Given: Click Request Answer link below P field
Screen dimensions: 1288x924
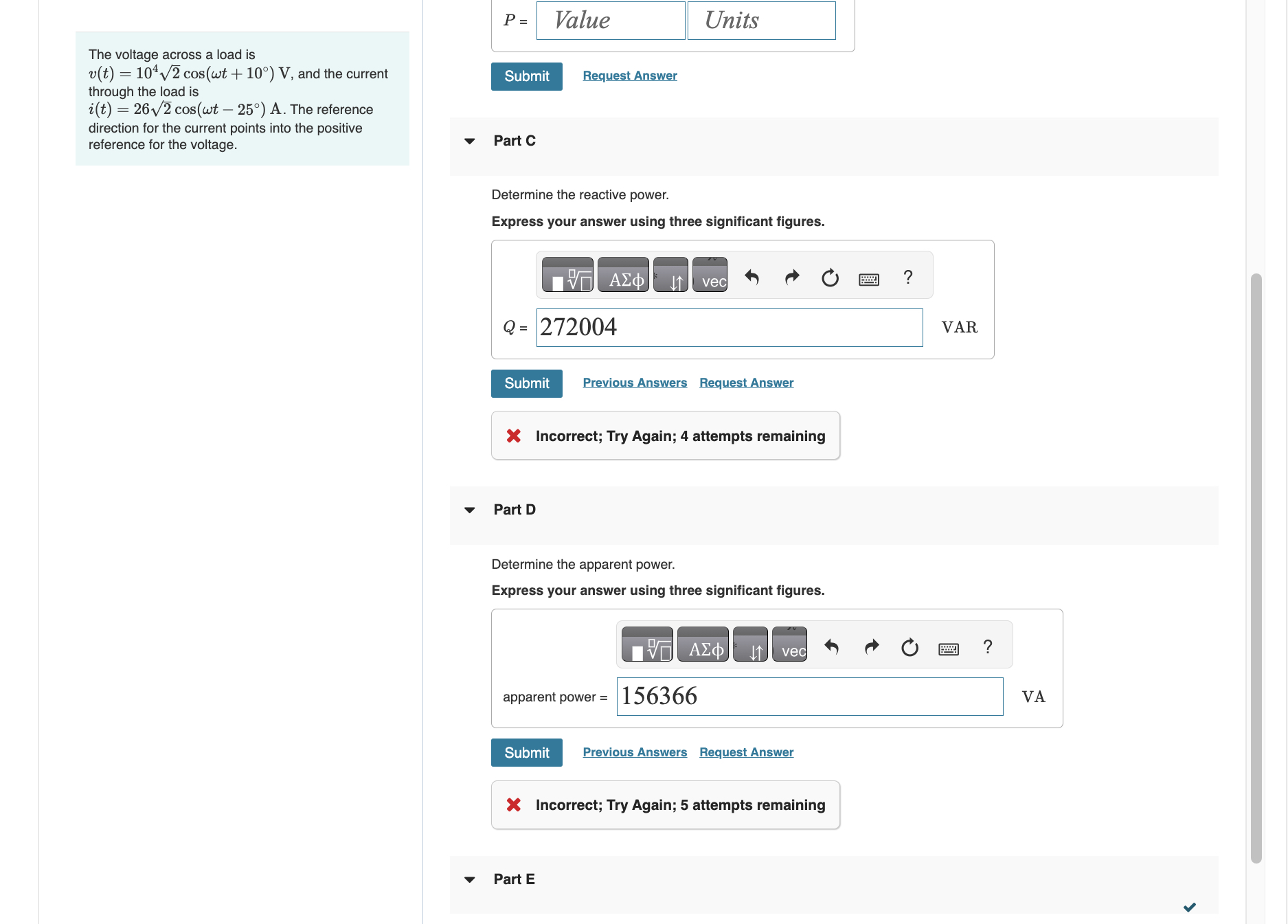Looking at the screenshot, I should [630, 76].
